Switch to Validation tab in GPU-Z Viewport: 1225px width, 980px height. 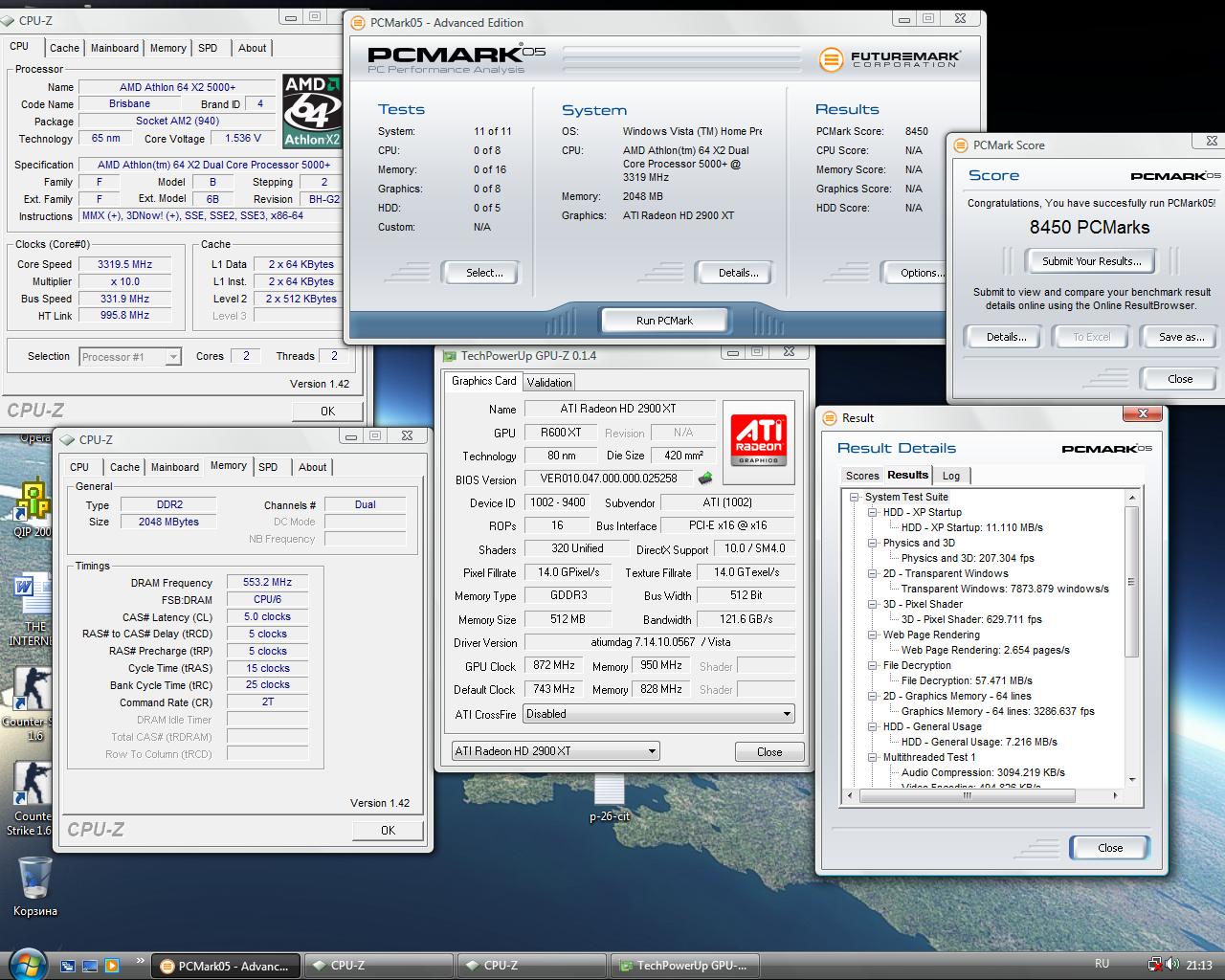tap(549, 382)
